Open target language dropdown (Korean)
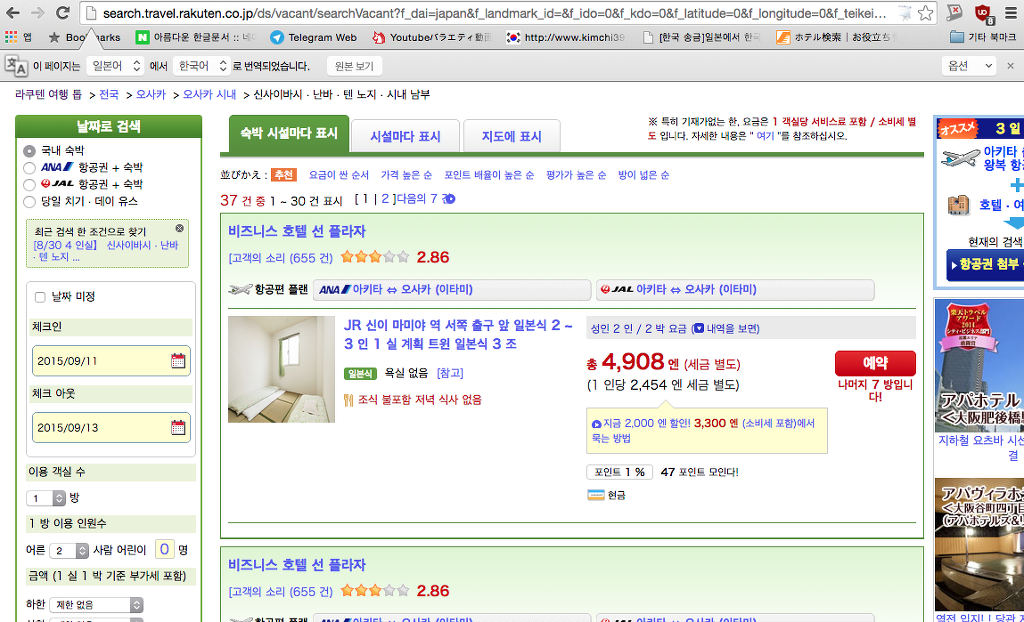1024x622 pixels. coord(202,65)
